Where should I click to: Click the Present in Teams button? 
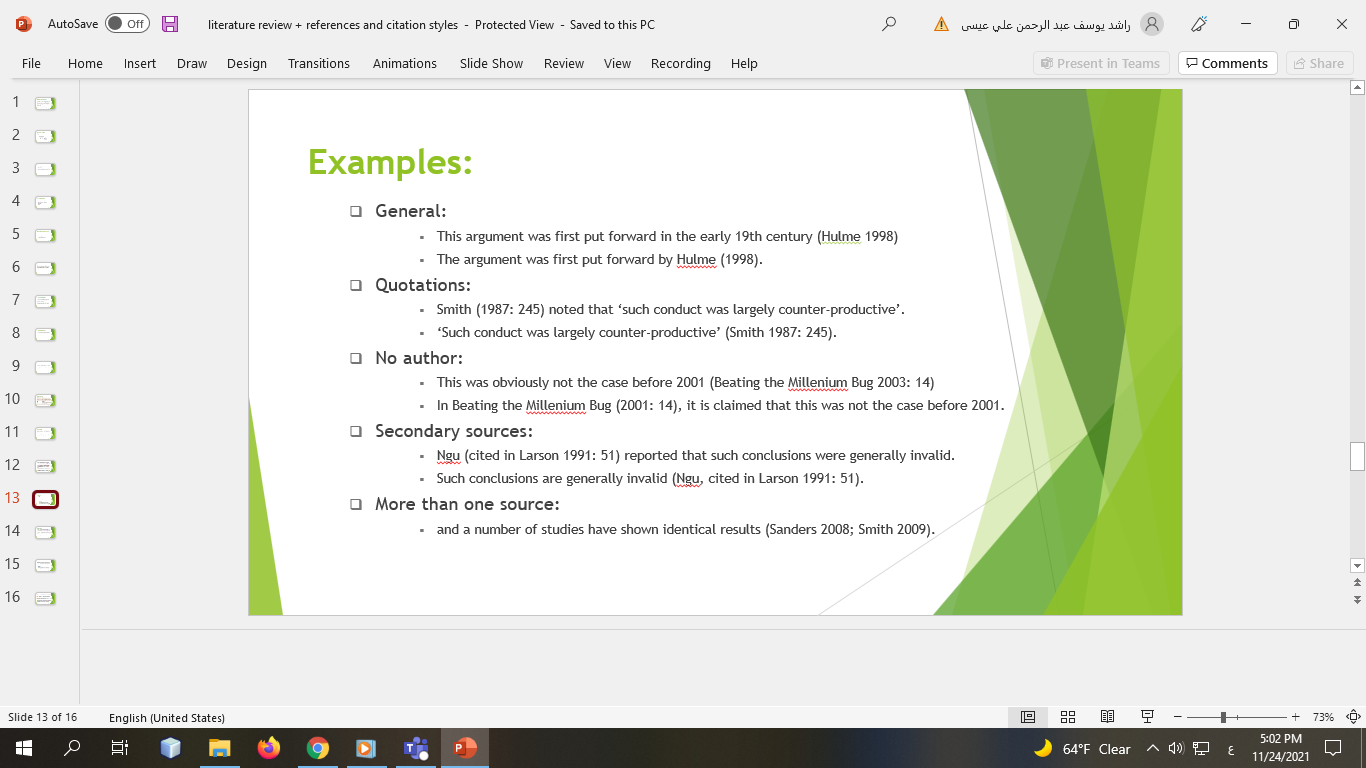point(1101,63)
